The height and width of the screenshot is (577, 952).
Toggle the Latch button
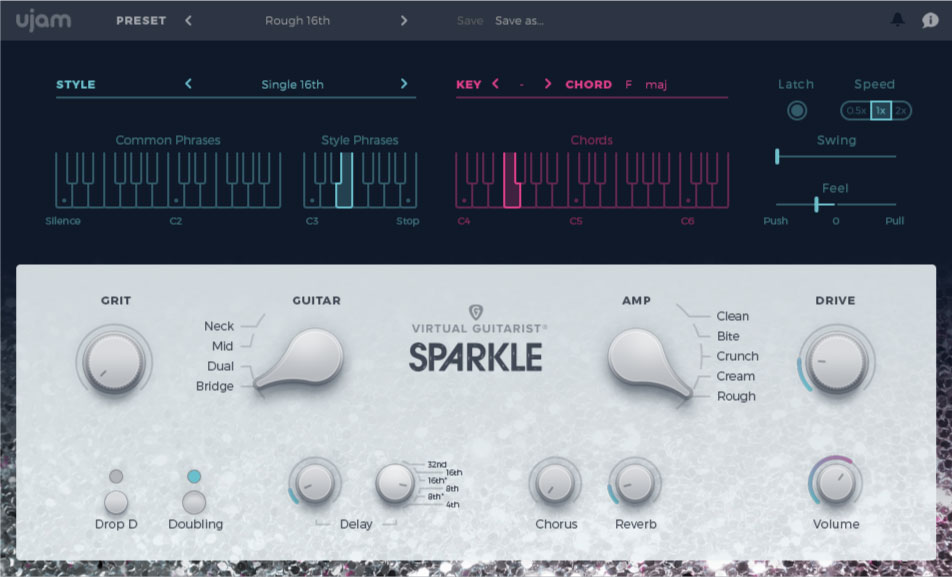tap(797, 111)
